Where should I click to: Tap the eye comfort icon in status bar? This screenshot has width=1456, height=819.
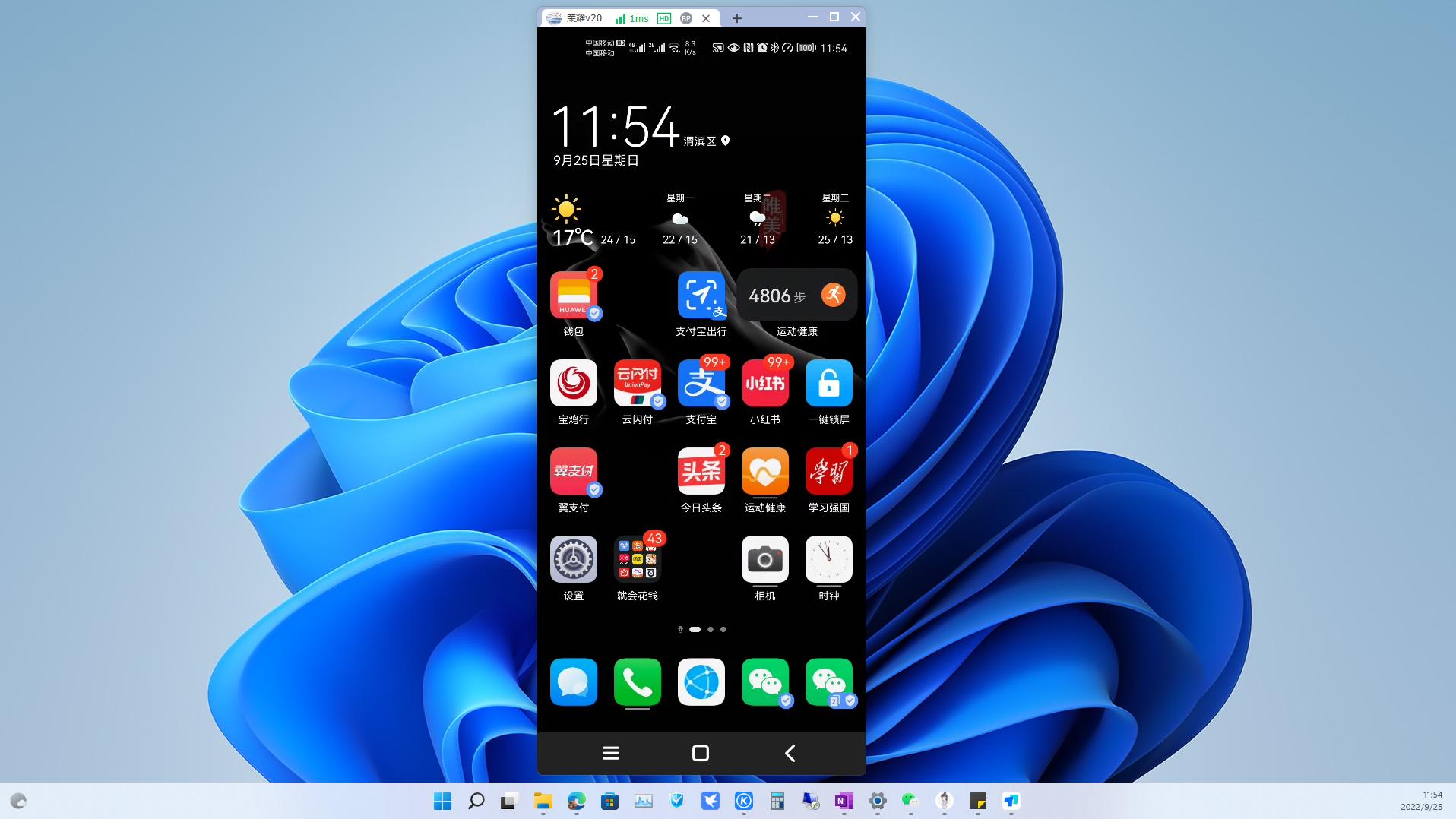click(733, 48)
